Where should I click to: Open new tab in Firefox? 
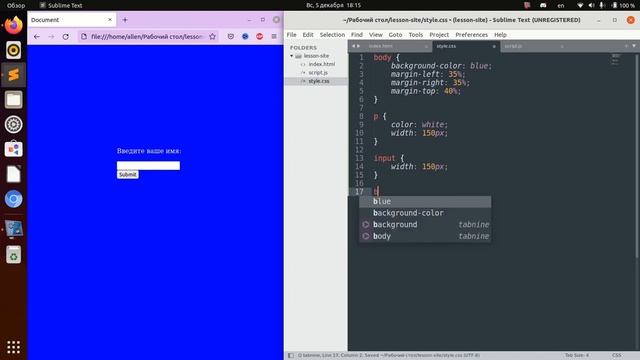(x=125, y=20)
